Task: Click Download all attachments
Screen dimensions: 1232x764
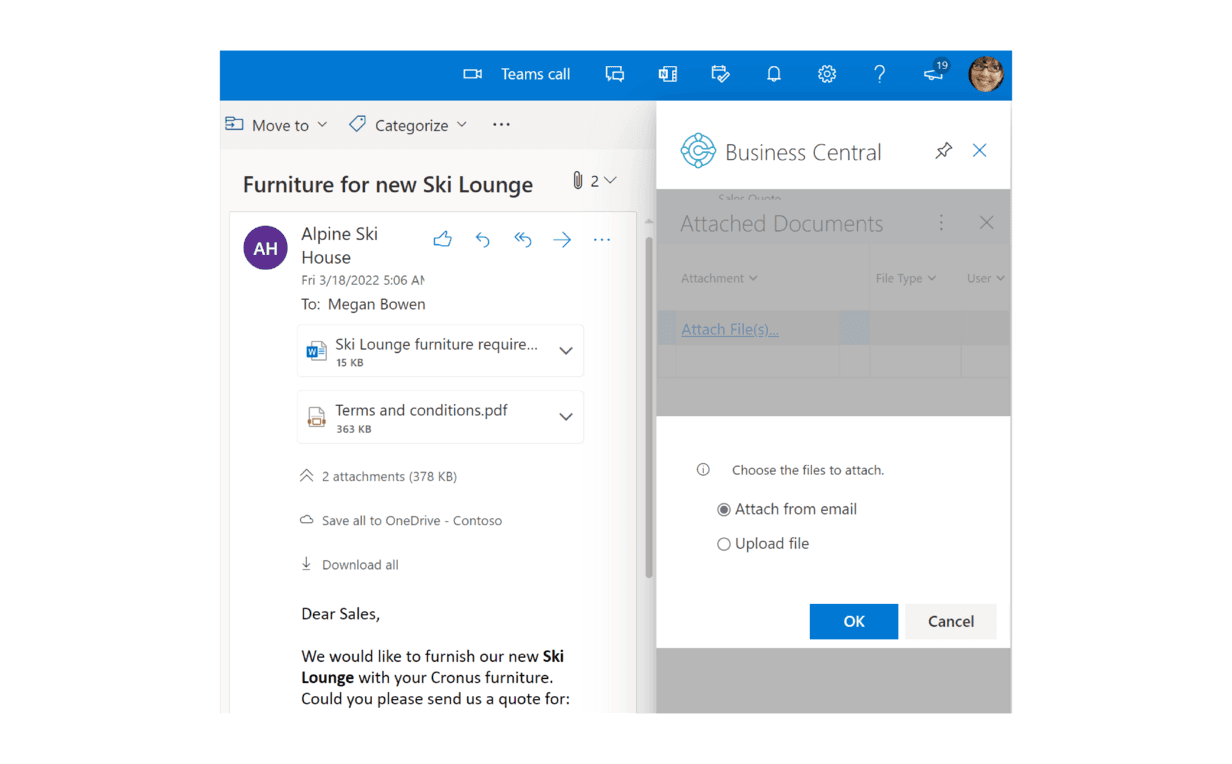Action: 359,565
